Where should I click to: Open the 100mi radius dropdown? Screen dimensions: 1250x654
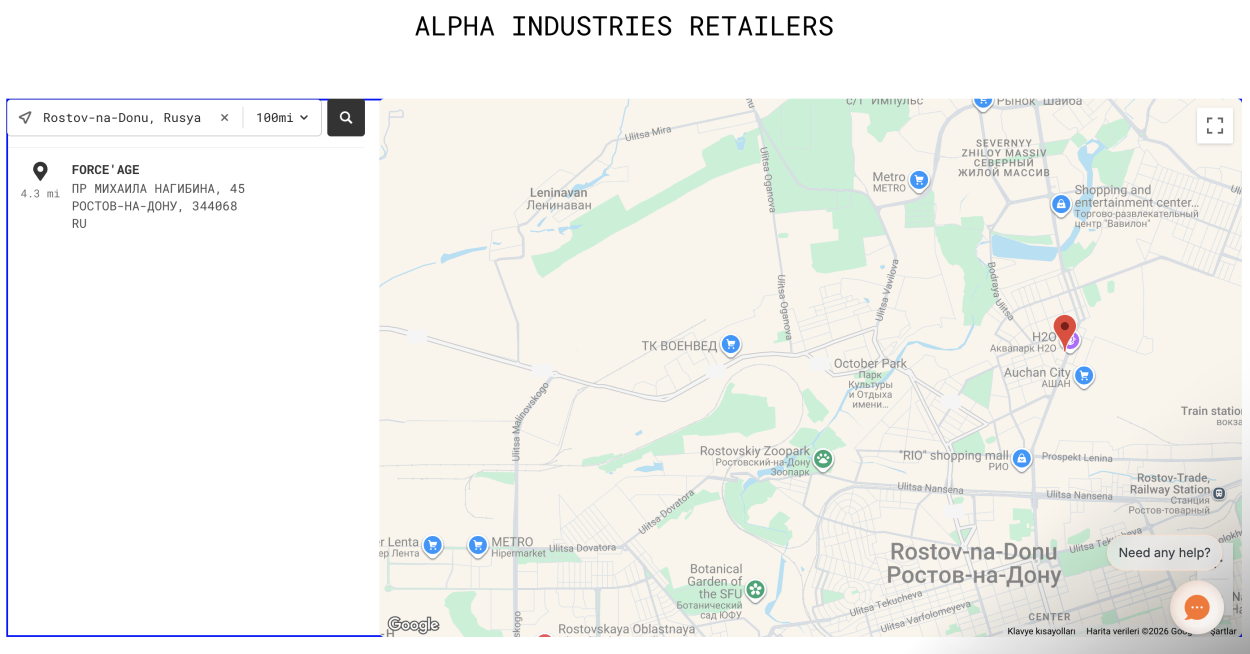click(x=282, y=118)
